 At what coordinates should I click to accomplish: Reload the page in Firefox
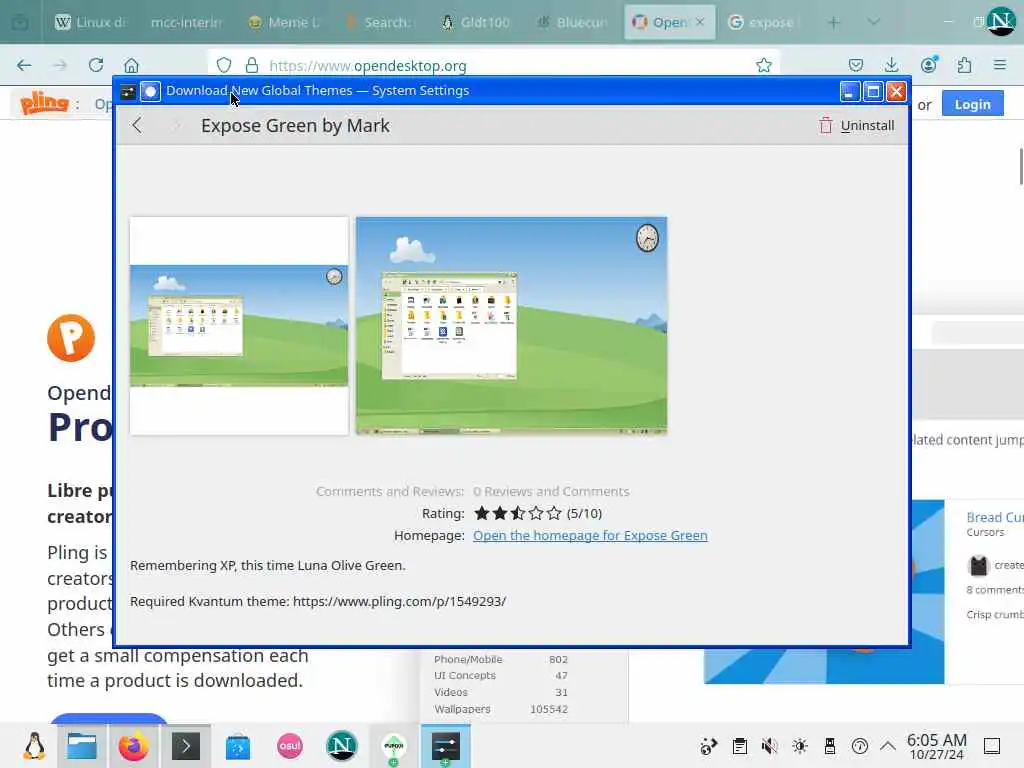96,65
